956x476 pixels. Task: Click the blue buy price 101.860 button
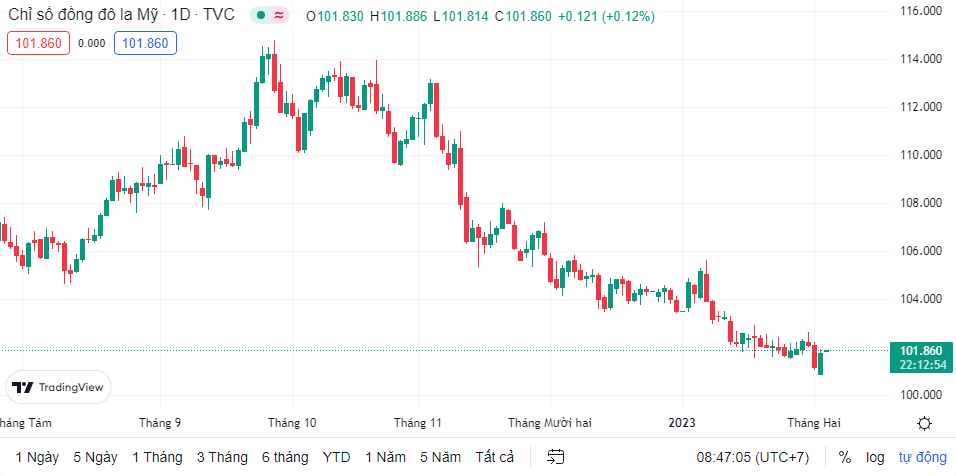tap(145, 43)
